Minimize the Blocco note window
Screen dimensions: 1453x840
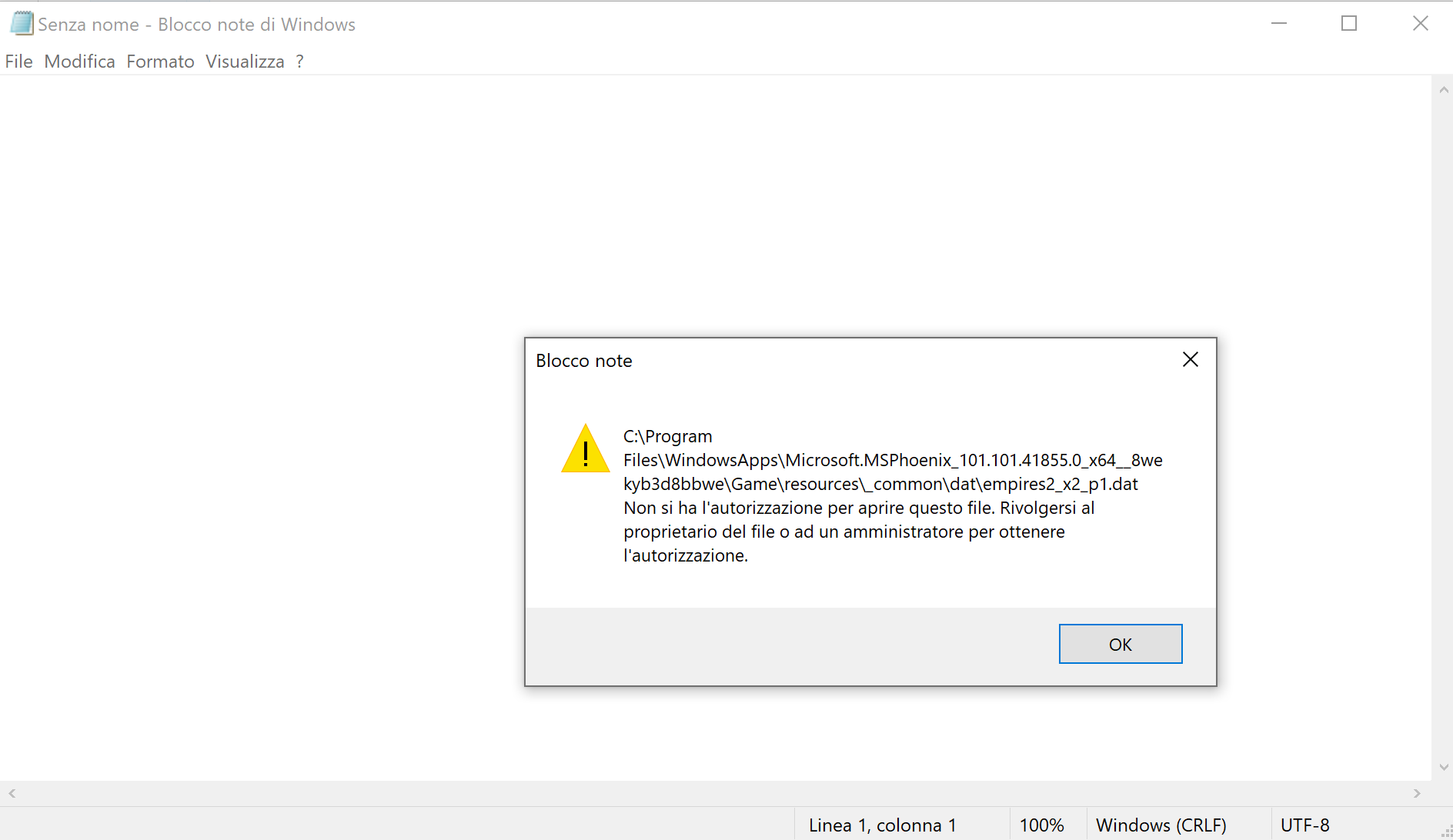(1279, 24)
